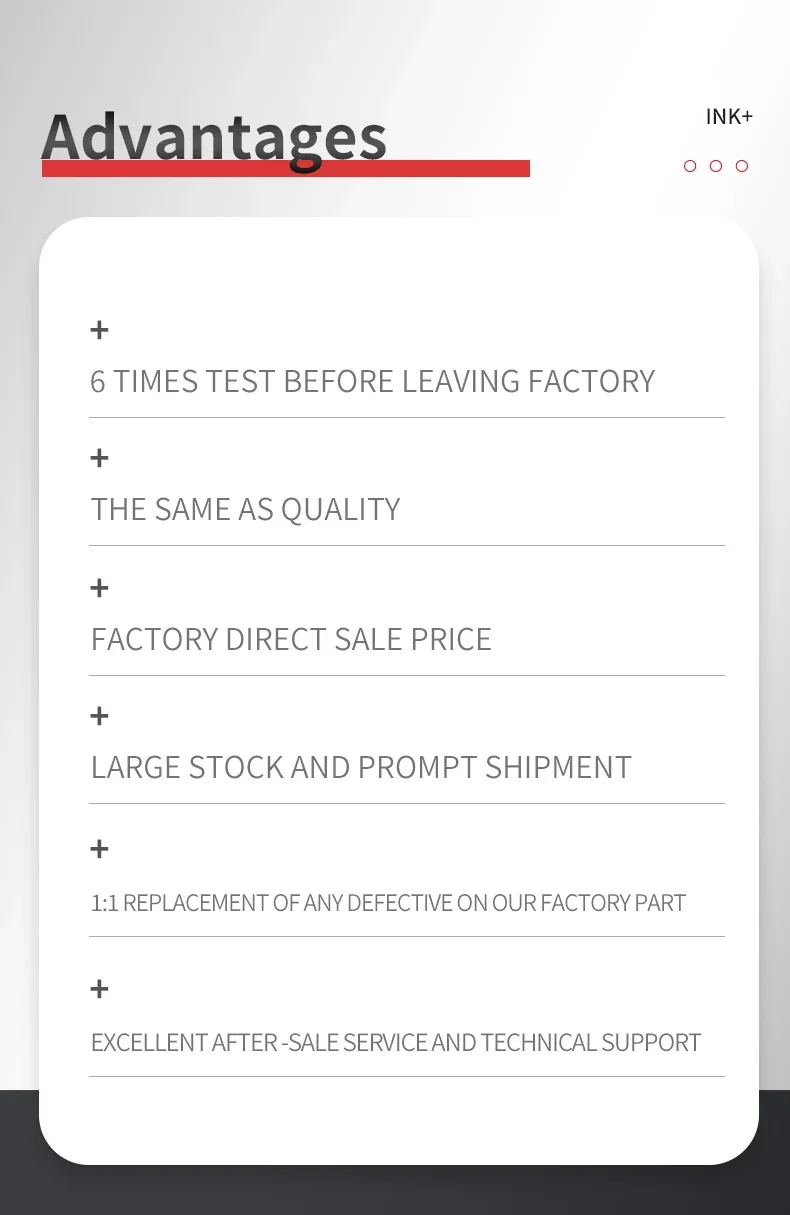Click the red underline bar beneath Advantages

pyautogui.click(x=286, y=168)
